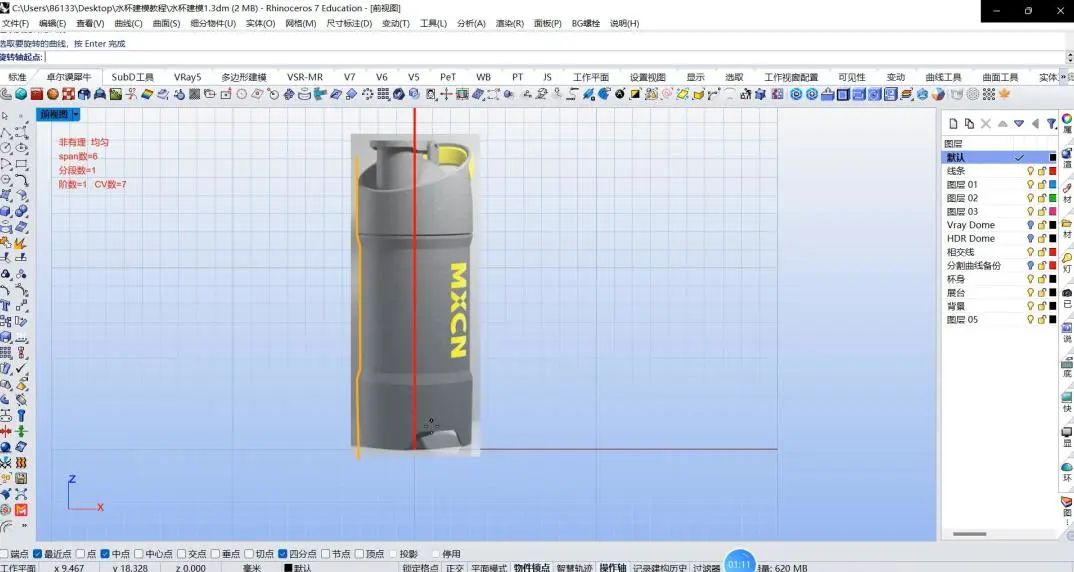Click the dotted grid array icon in the toolbar
The width and height of the screenshot is (1074, 572).
pos(989,94)
